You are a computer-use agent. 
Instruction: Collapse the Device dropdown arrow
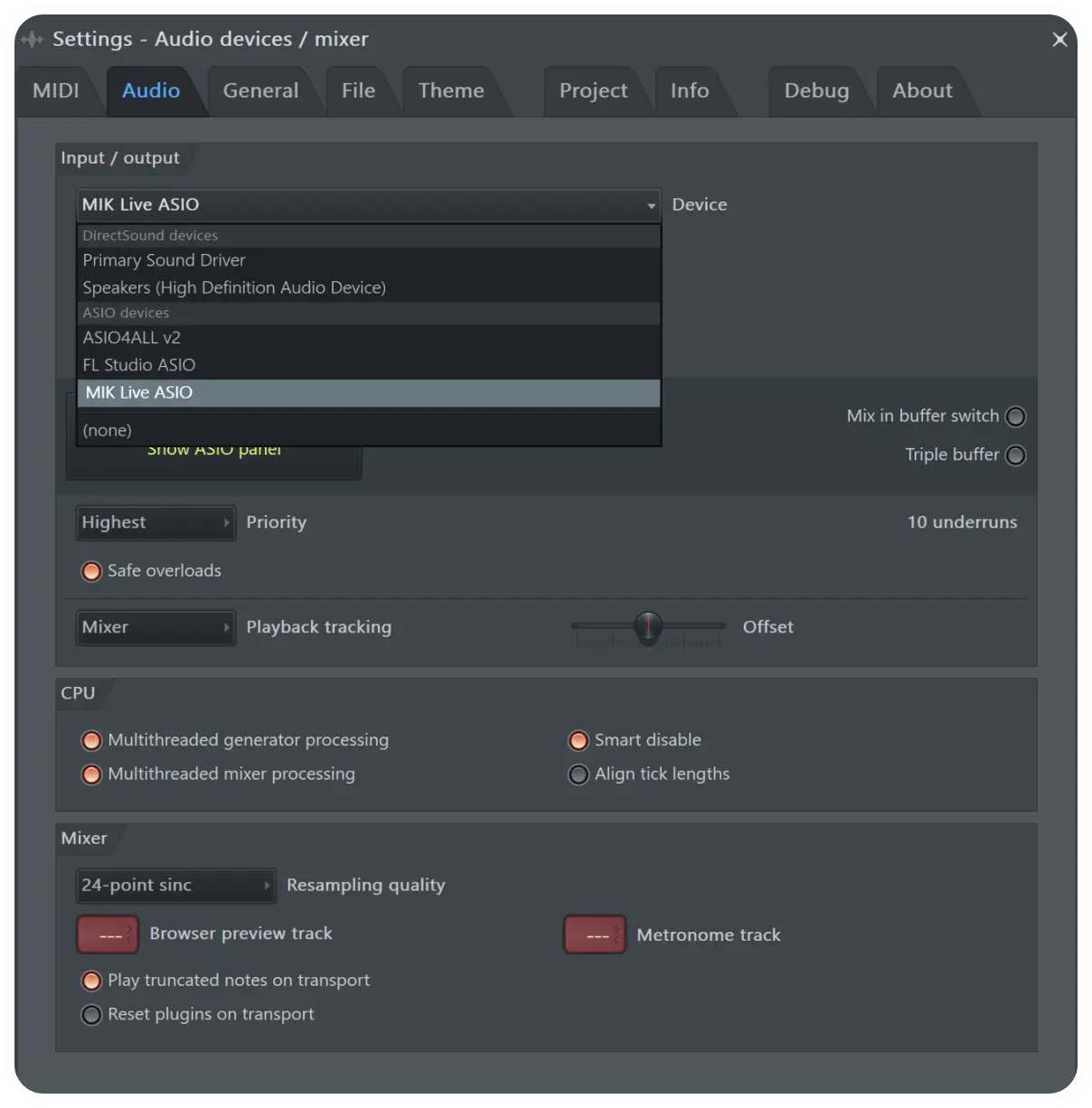pyautogui.click(x=651, y=206)
